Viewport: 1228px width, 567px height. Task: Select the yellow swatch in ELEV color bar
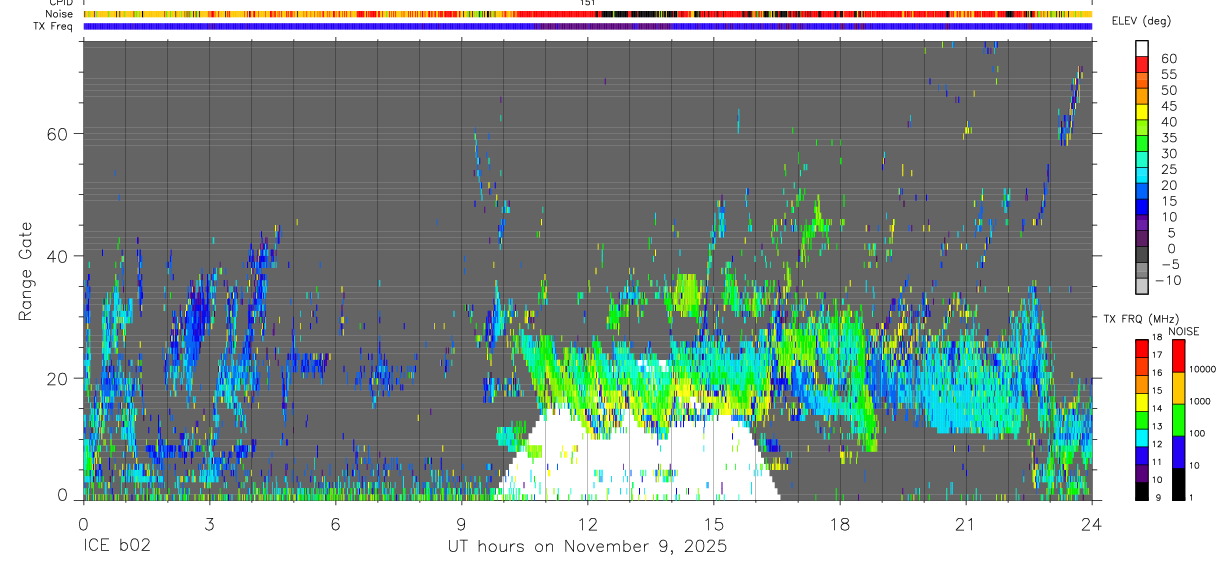pos(1142,112)
